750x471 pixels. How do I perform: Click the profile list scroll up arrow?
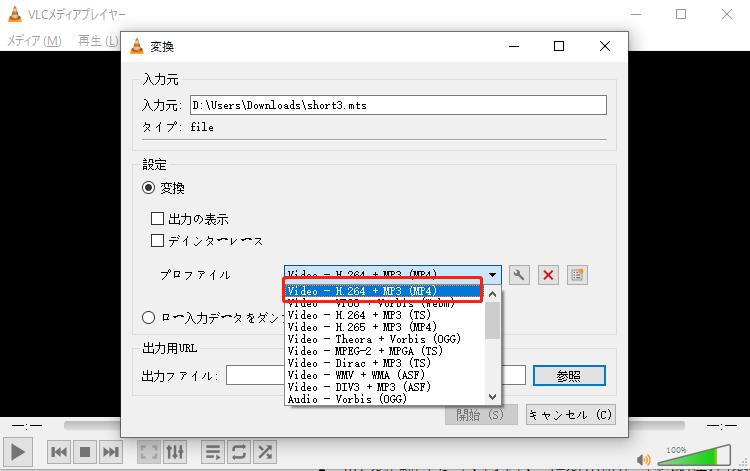[492, 294]
